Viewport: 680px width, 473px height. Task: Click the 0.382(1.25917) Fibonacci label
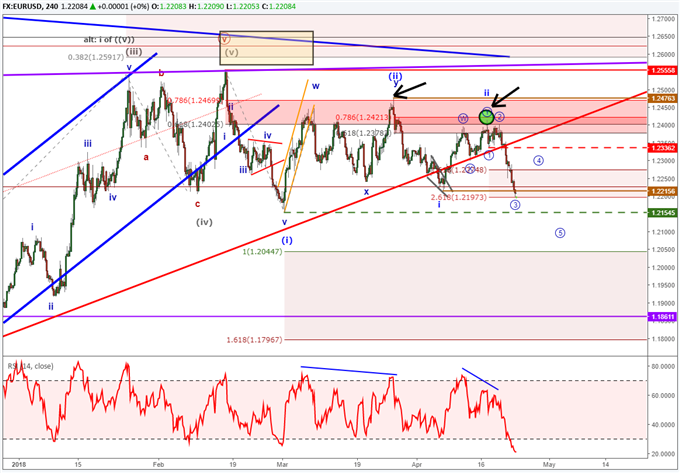pos(96,57)
